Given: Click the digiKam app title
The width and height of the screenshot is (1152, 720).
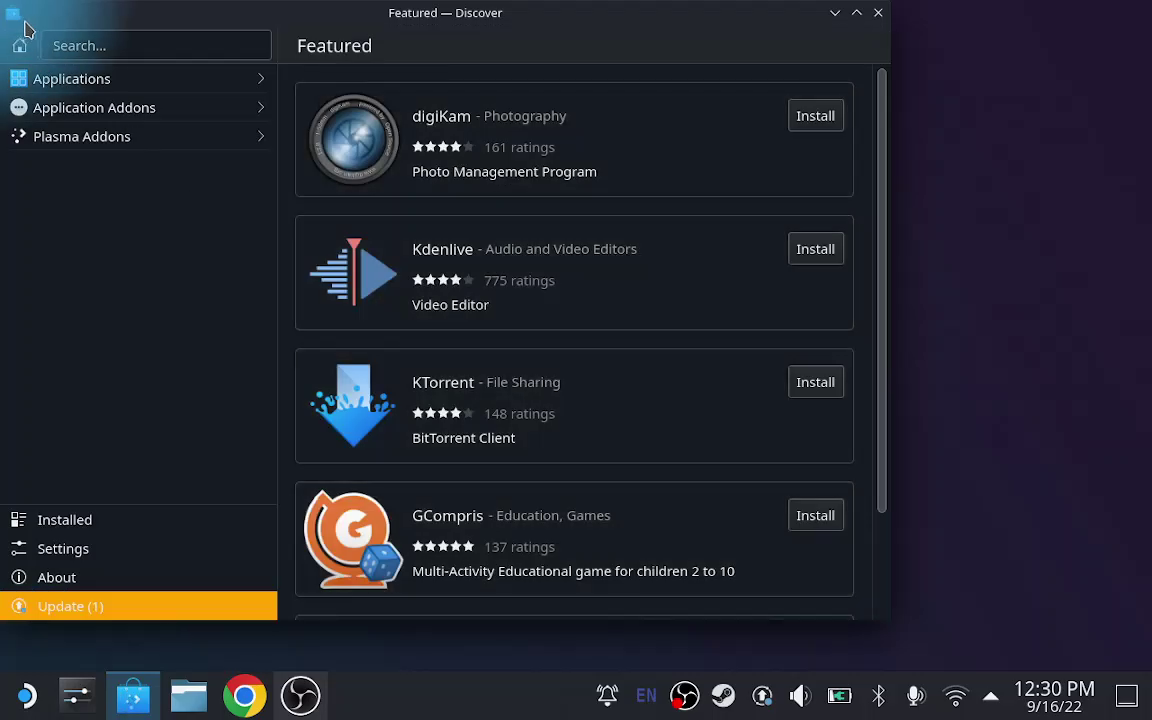Looking at the screenshot, I should 442,116.
